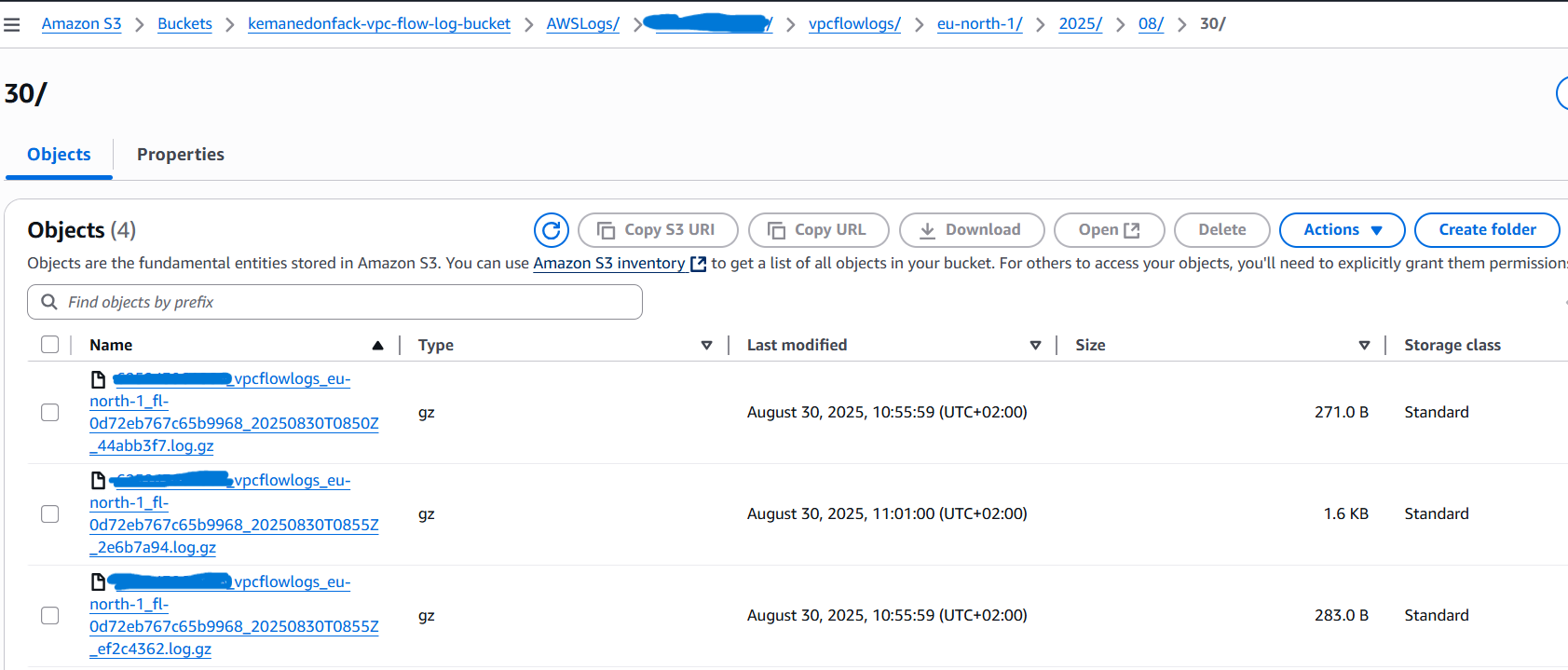Sort by Last modified column arrow
This screenshot has height=670, width=1568.
click(x=1035, y=346)
